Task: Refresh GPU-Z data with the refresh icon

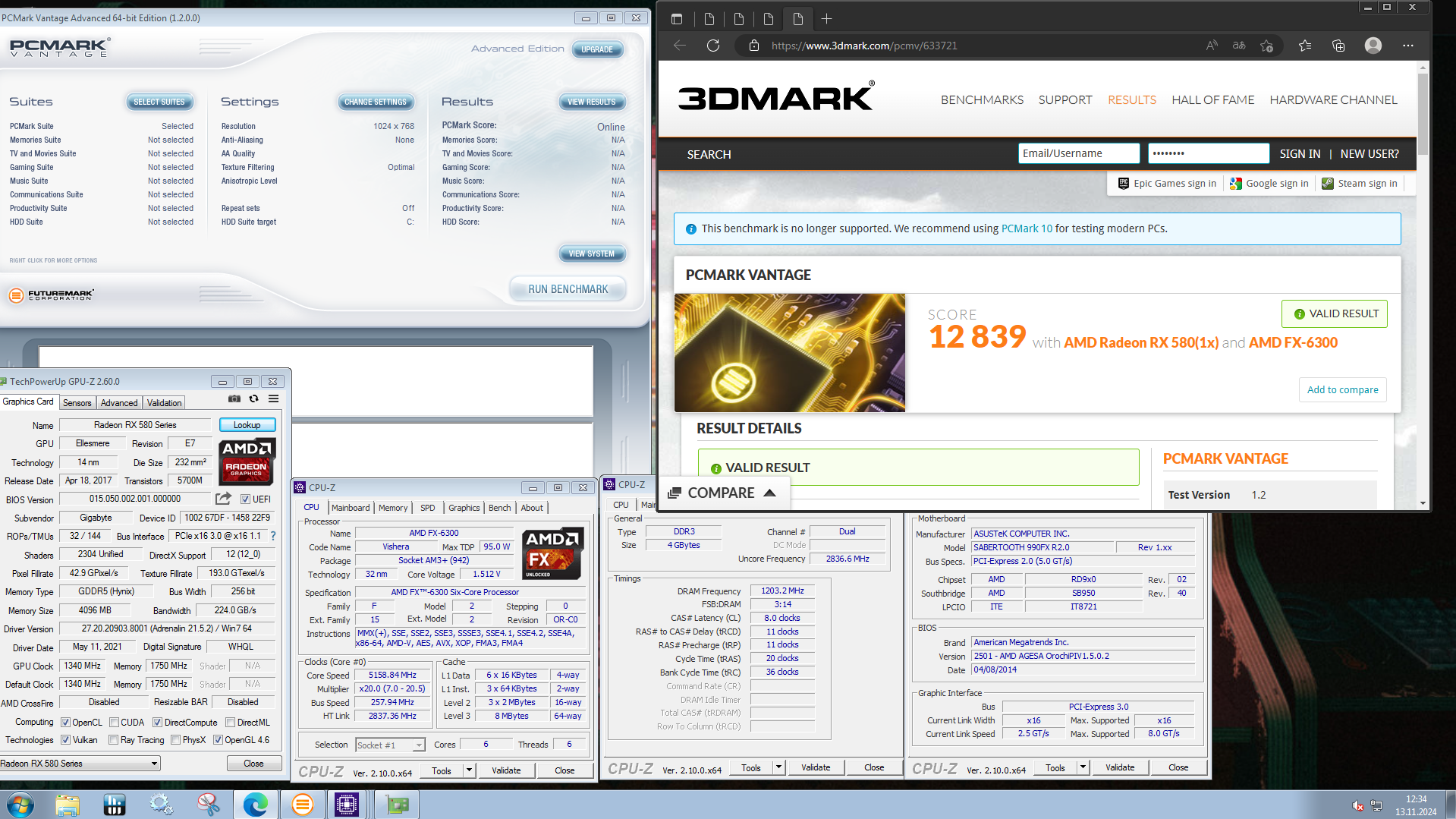Action: click(254, 398)
